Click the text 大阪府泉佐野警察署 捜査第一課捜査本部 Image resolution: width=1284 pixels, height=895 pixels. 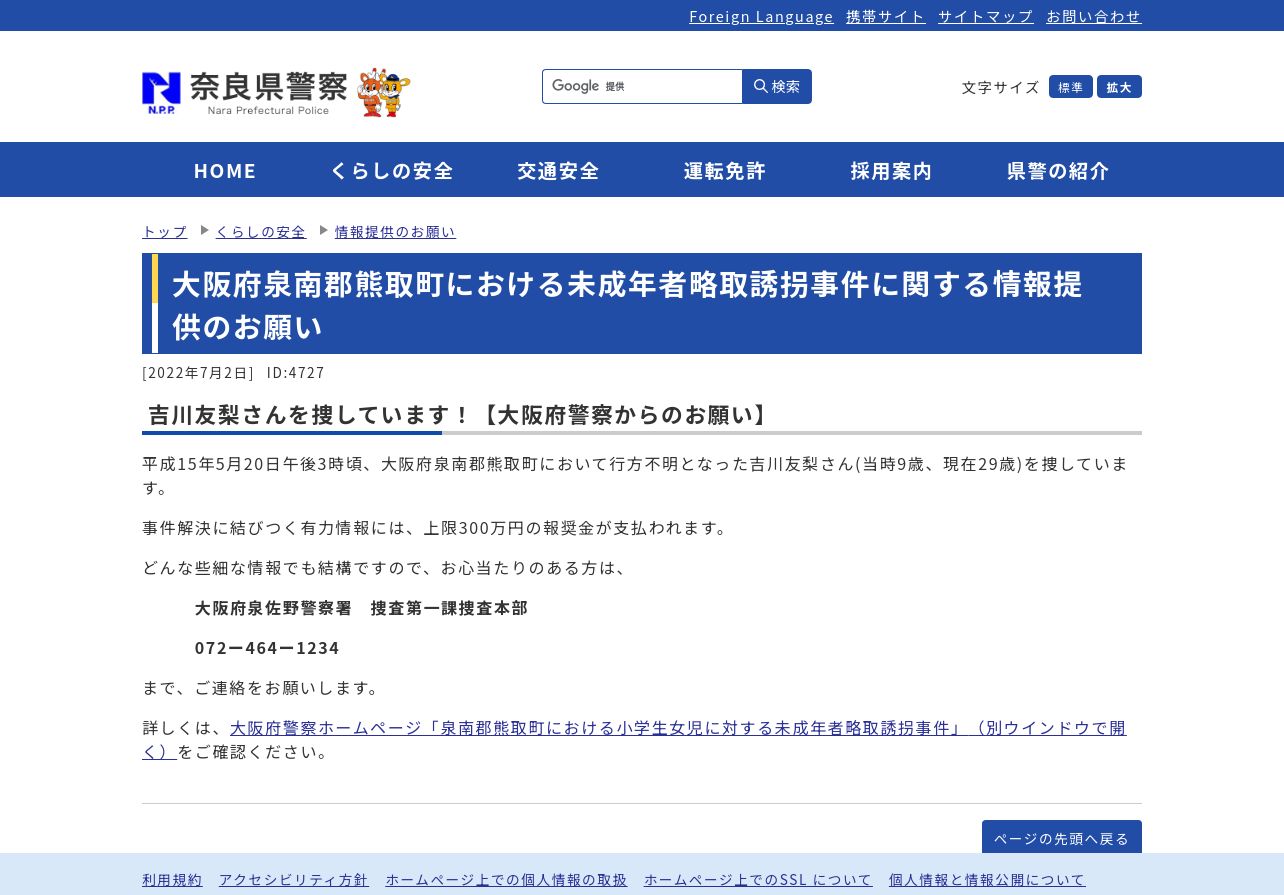click(361, 608)
